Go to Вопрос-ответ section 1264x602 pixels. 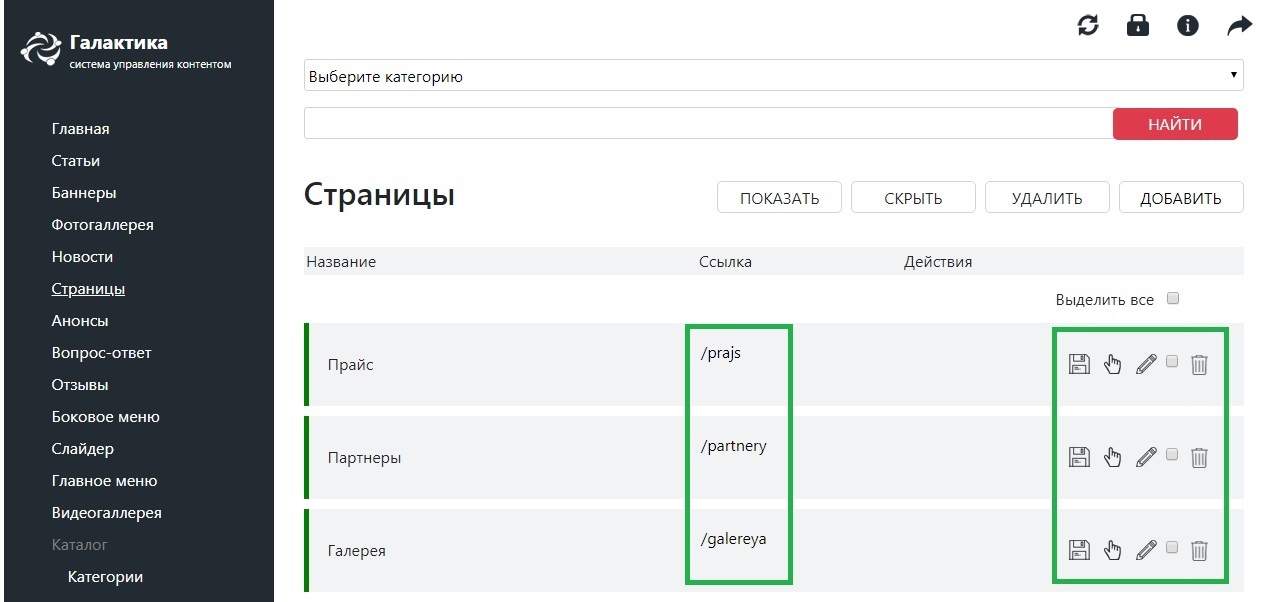pyautogui.click(x=102, y=353)
